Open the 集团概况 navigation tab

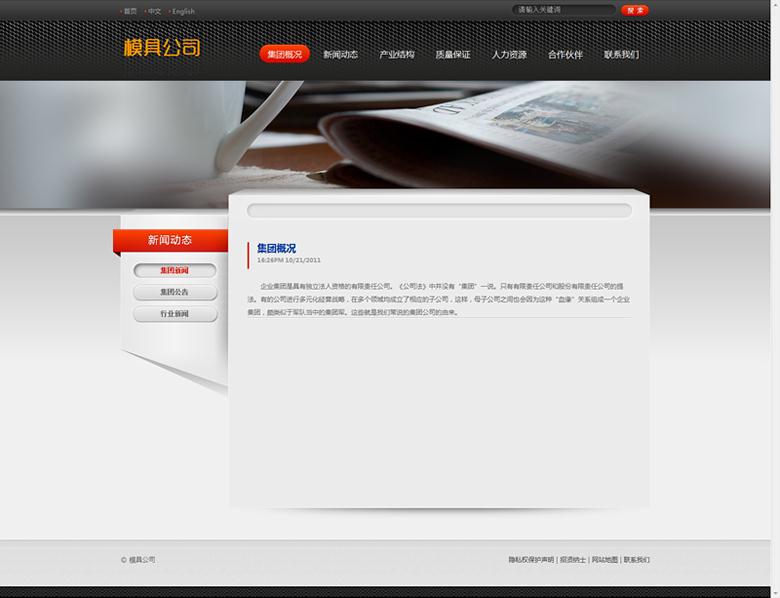tap(284, 54)
